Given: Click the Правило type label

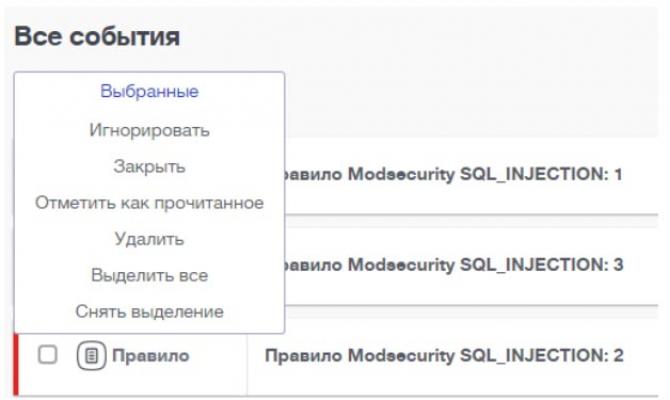Looking at the screenshot, I should tap(150, 355).
